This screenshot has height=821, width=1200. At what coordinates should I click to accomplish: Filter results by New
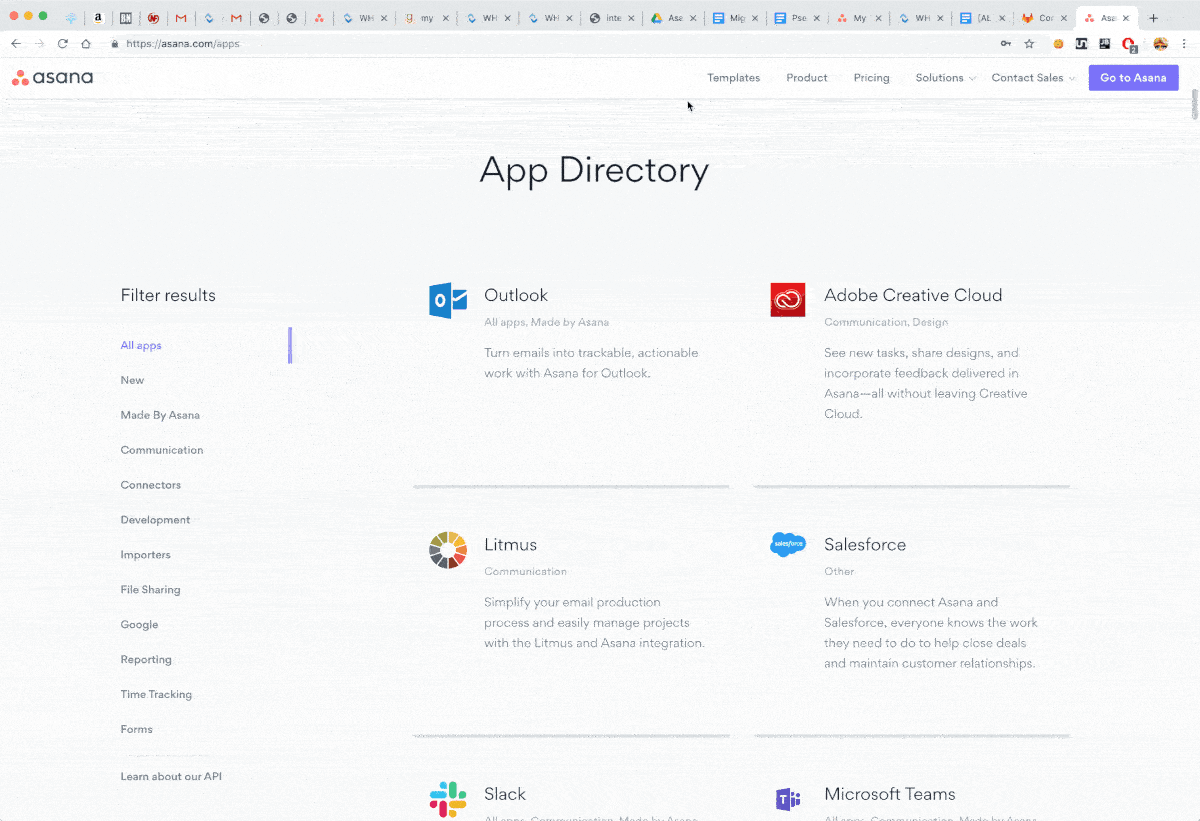[132, 380]
